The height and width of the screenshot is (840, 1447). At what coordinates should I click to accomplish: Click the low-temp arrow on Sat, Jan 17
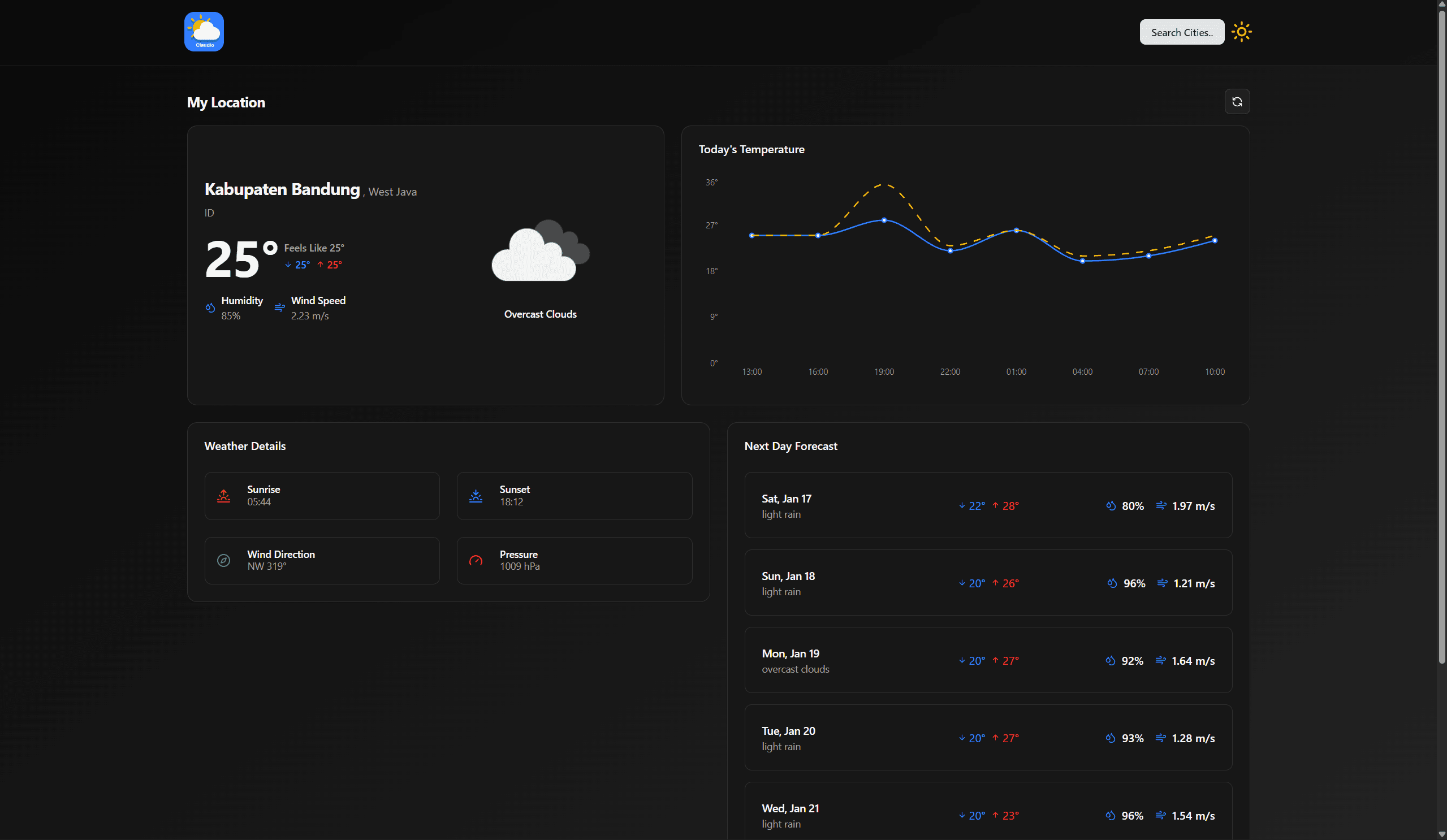click(962, 506)
